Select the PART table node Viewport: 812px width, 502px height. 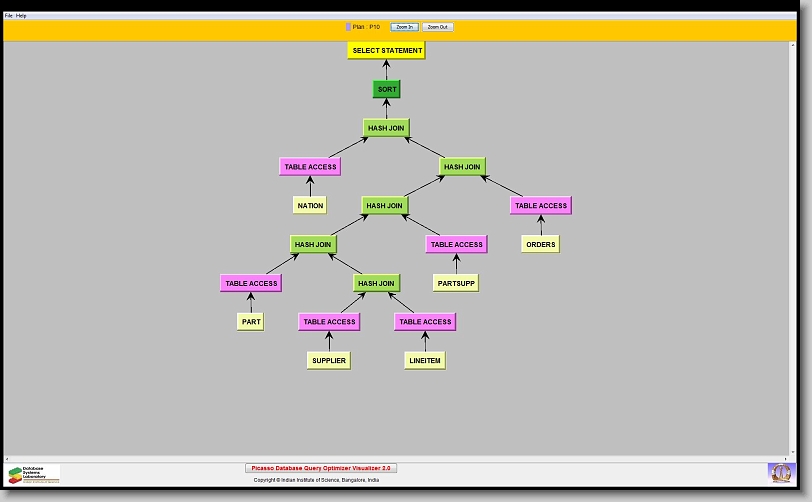point(251,322)
